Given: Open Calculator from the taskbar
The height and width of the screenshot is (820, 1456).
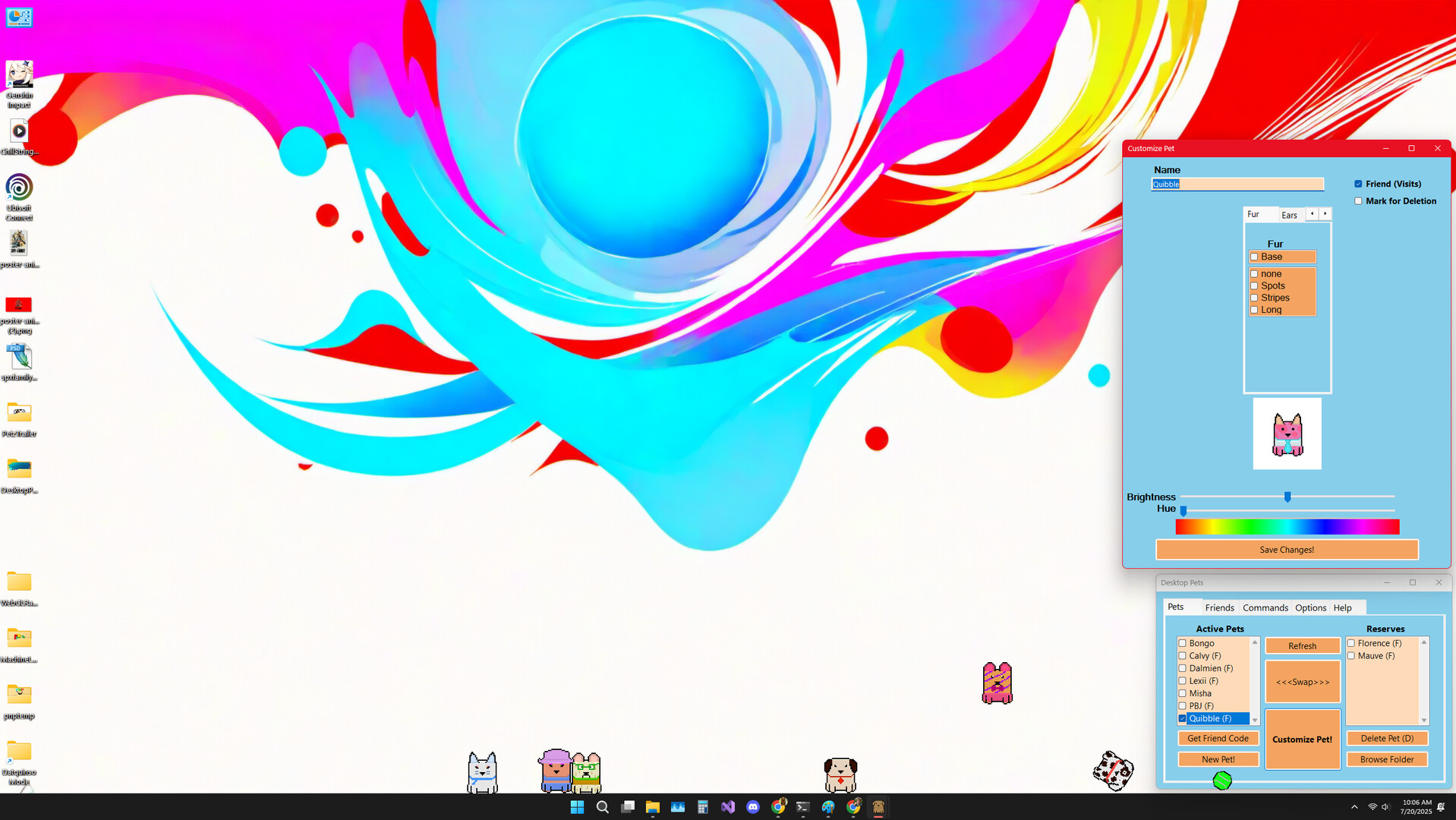Looking at the screenshot, I should pos(702,807).
